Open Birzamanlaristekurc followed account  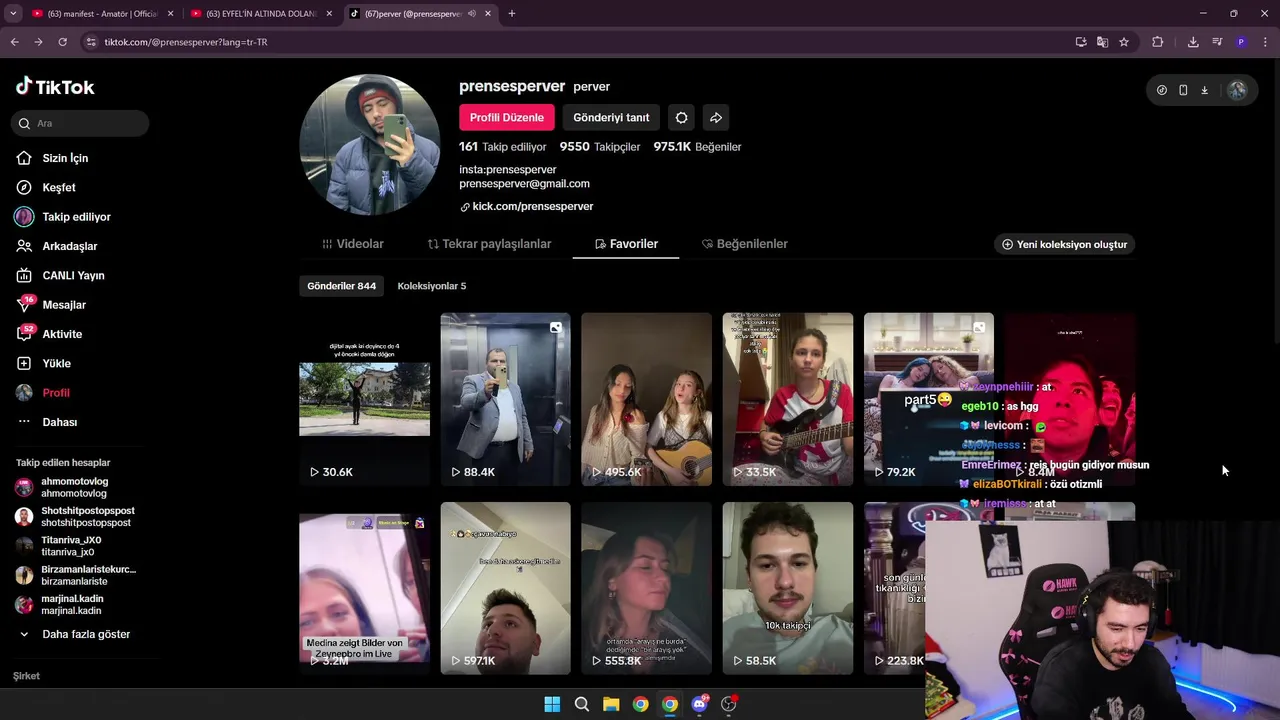(75, 575)
